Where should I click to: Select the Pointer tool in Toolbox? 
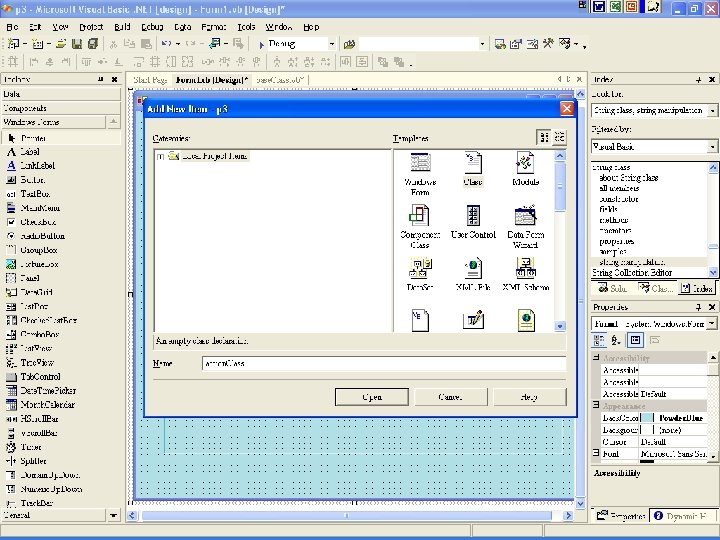point(61,138)
